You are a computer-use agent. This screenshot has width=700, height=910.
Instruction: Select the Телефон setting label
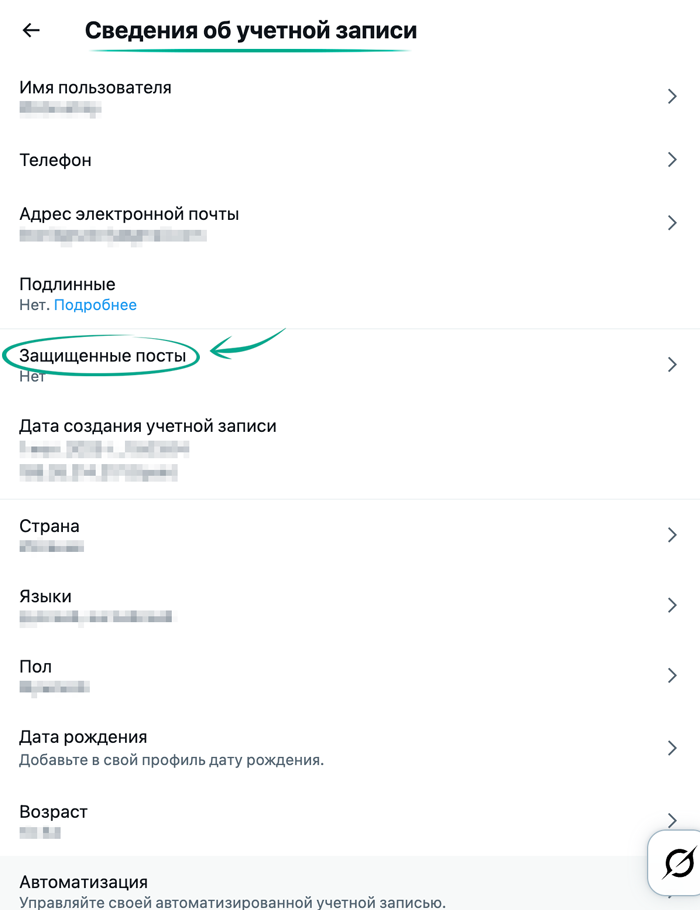pyautogui.click(x=55, y=160)
